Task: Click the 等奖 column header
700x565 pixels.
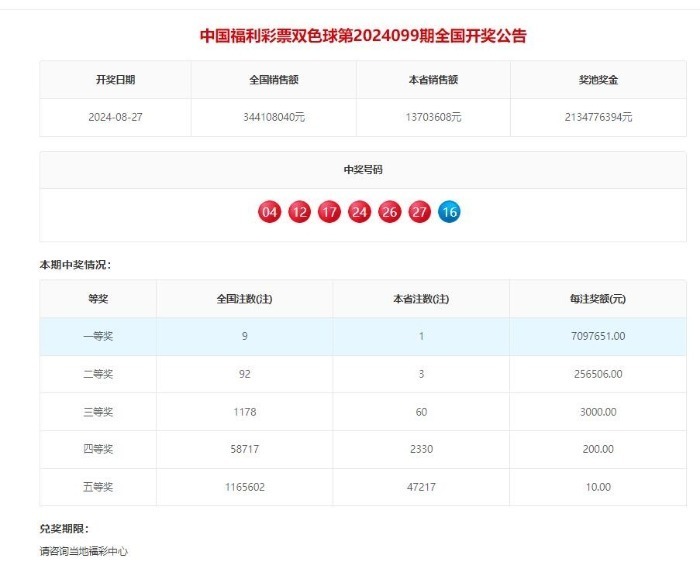Action: click(98, 299)
